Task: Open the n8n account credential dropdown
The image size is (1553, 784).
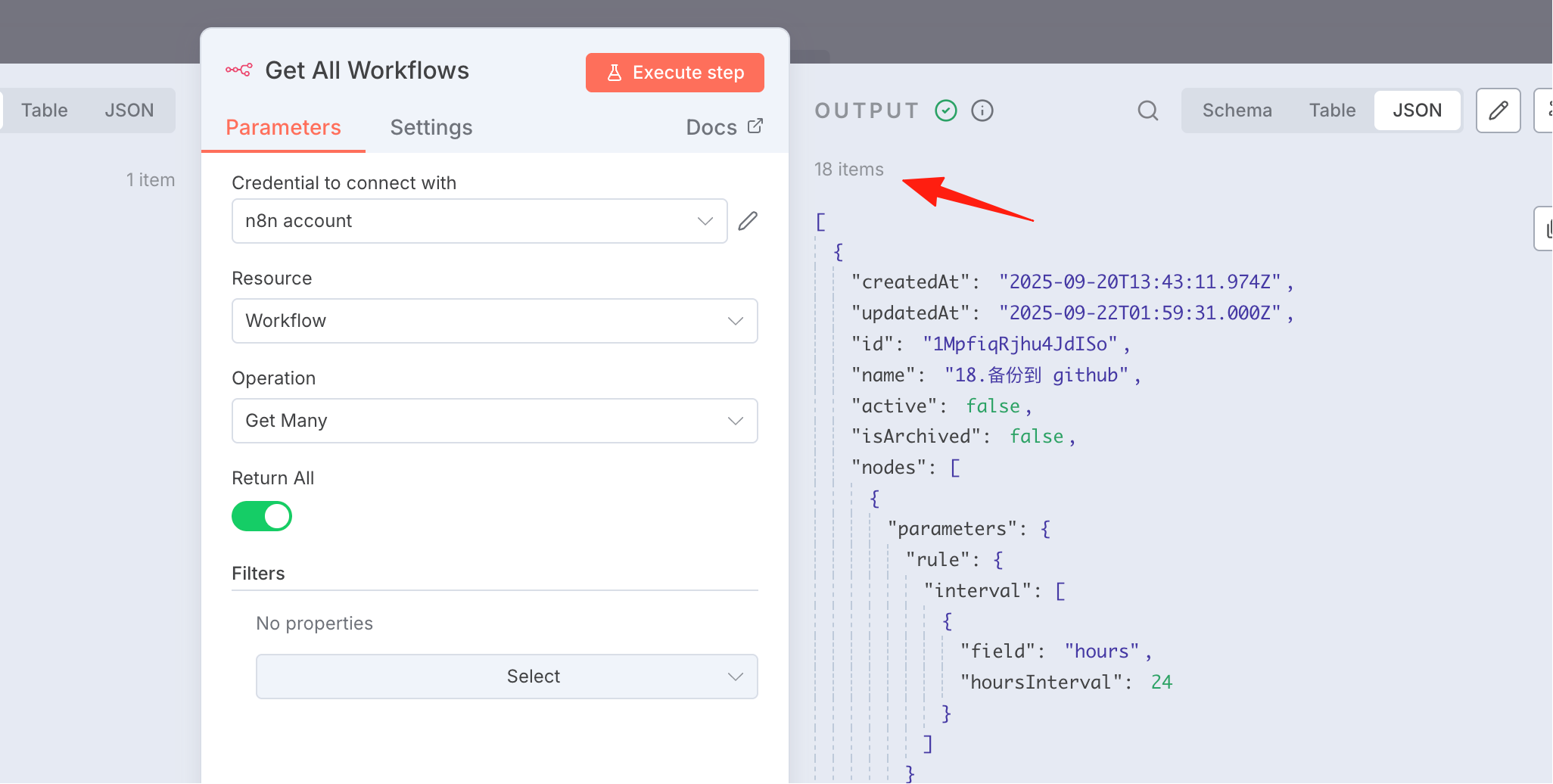Action: (479, 221)
